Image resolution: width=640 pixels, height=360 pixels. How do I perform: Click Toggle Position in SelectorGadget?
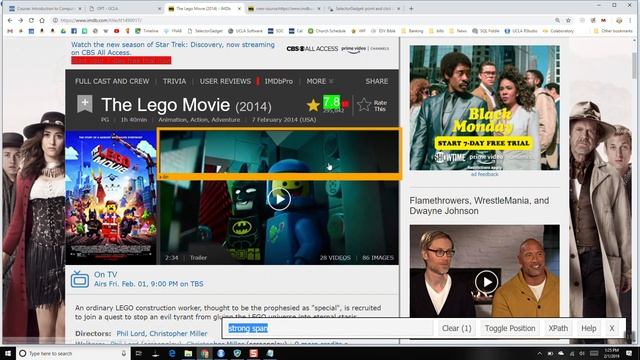(x=510, y=328)
